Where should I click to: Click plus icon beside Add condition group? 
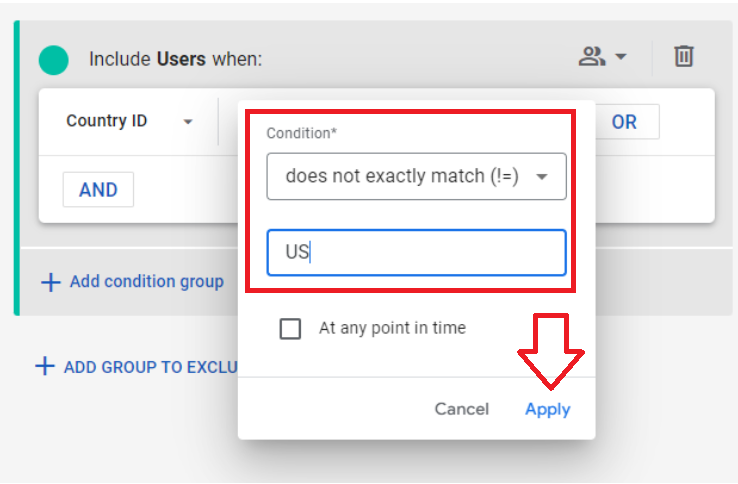point(51,282)
